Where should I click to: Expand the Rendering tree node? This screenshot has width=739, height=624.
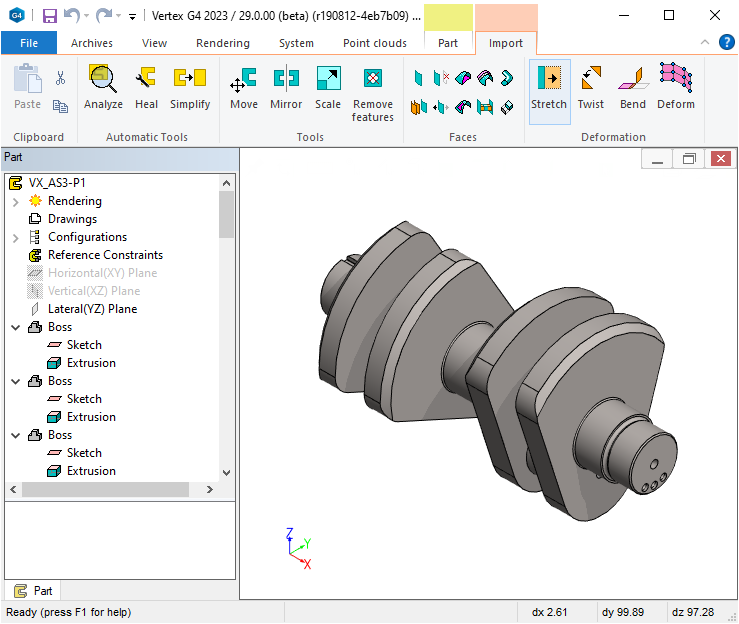(16, 201)
